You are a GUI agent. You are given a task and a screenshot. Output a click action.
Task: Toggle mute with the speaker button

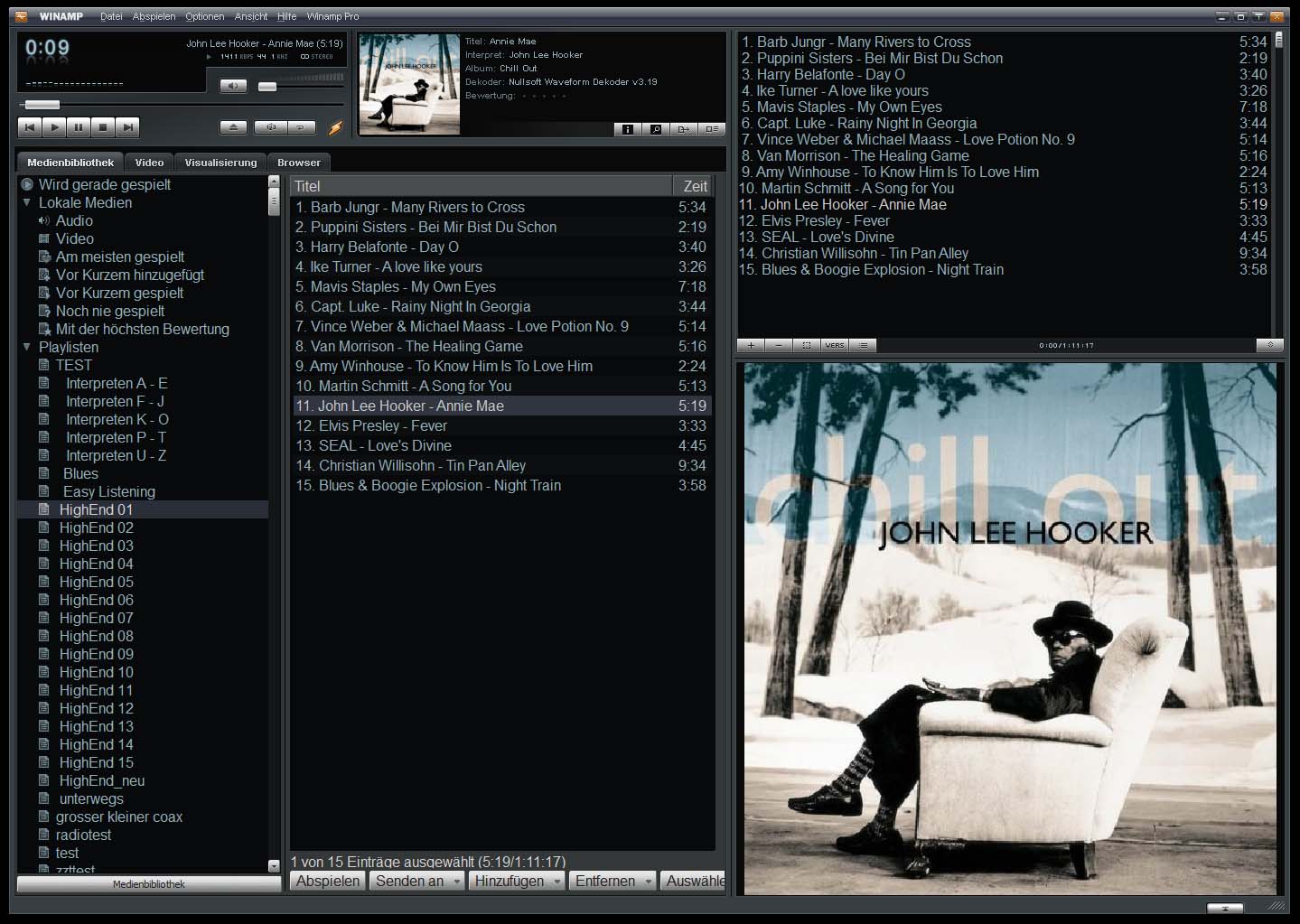point(233,86)
